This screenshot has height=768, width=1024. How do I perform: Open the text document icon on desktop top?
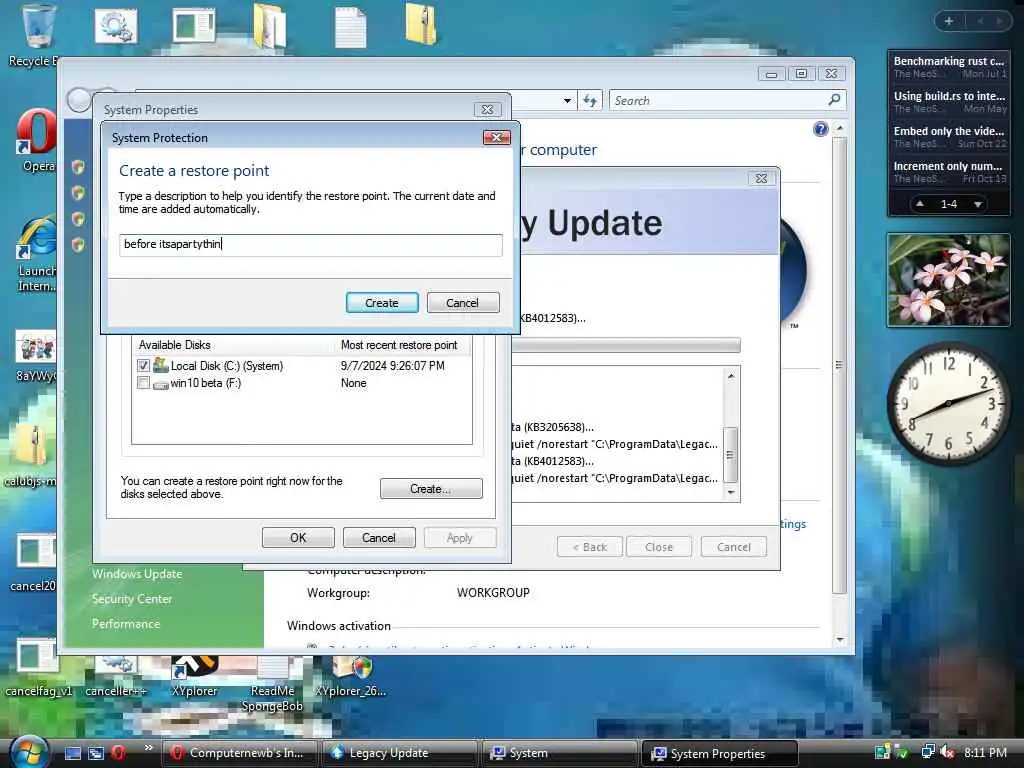pyautogui.click(x=350, y=27)
